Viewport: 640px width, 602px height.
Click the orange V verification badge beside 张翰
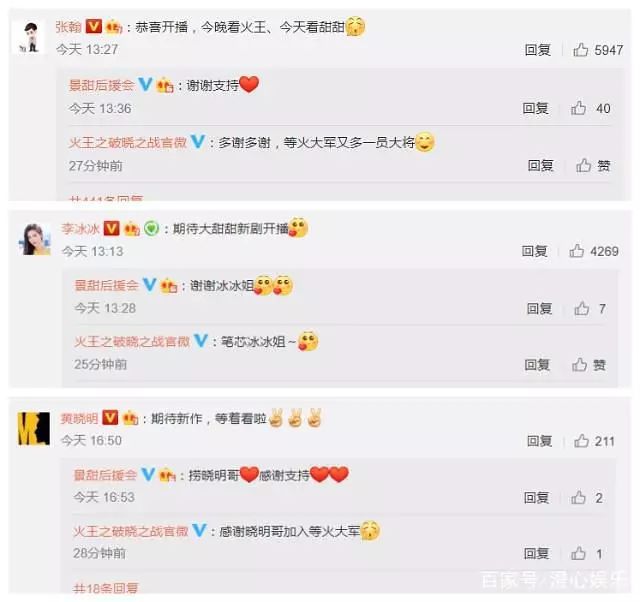[93, 27]
